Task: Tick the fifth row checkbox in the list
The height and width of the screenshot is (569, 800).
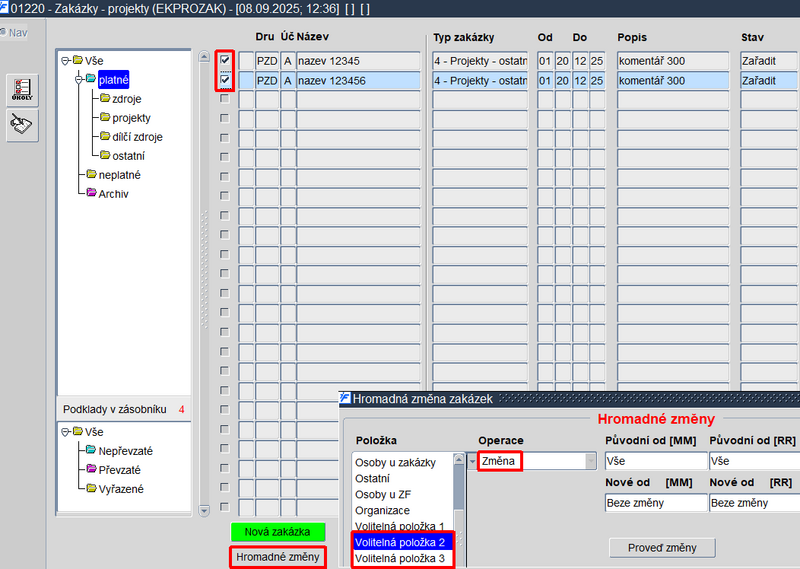Action: pyautogui.click(x=224, y=138)
